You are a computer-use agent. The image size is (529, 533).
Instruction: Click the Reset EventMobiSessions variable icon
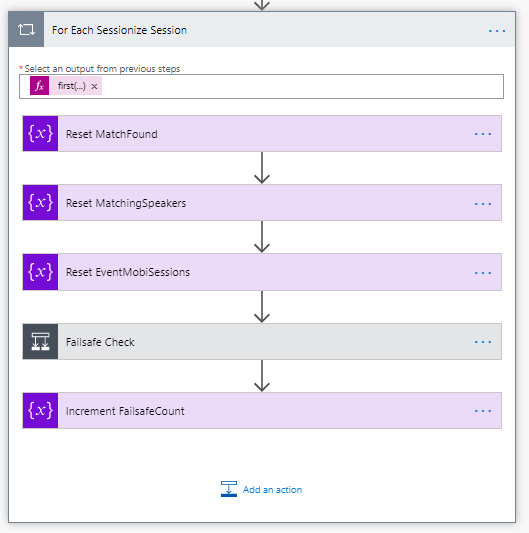pos(40,272)
